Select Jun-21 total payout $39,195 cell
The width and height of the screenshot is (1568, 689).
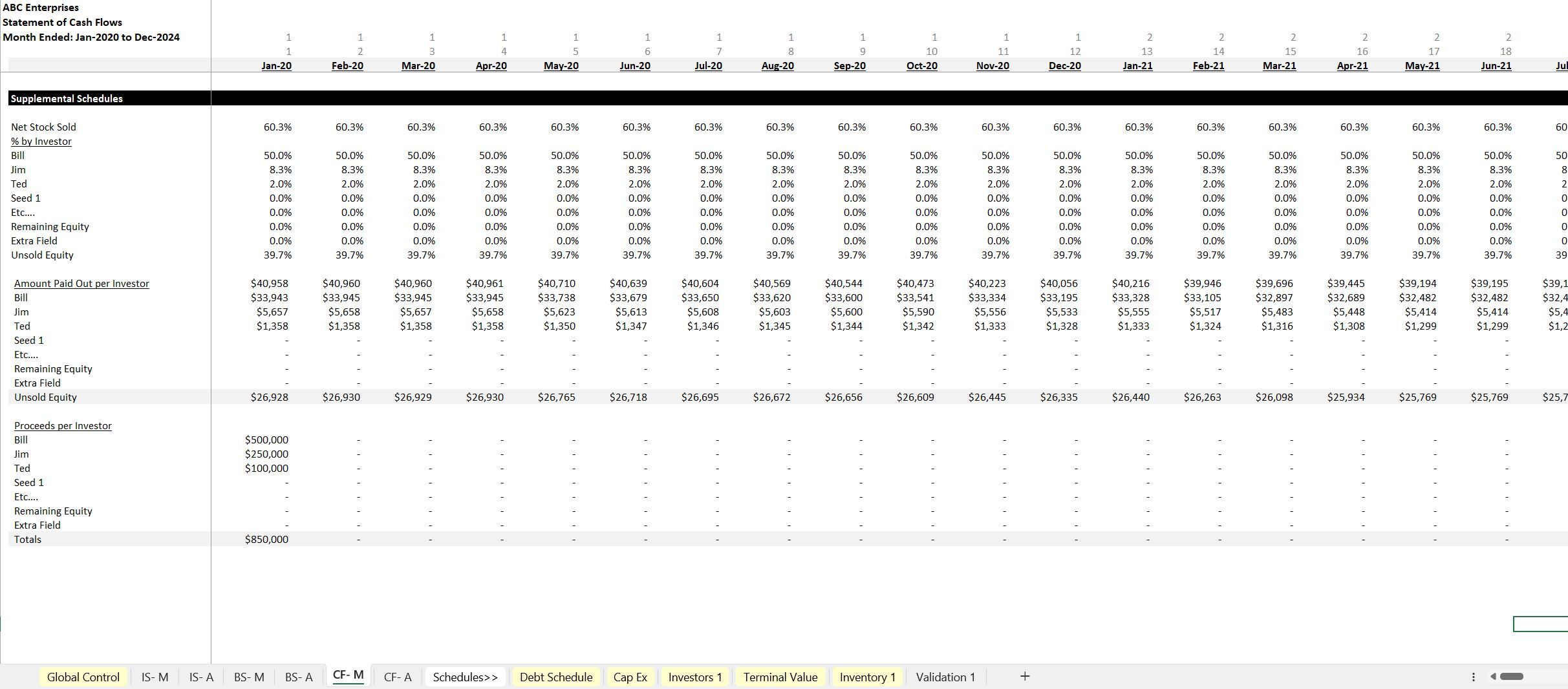click(x=1490, y=284)
